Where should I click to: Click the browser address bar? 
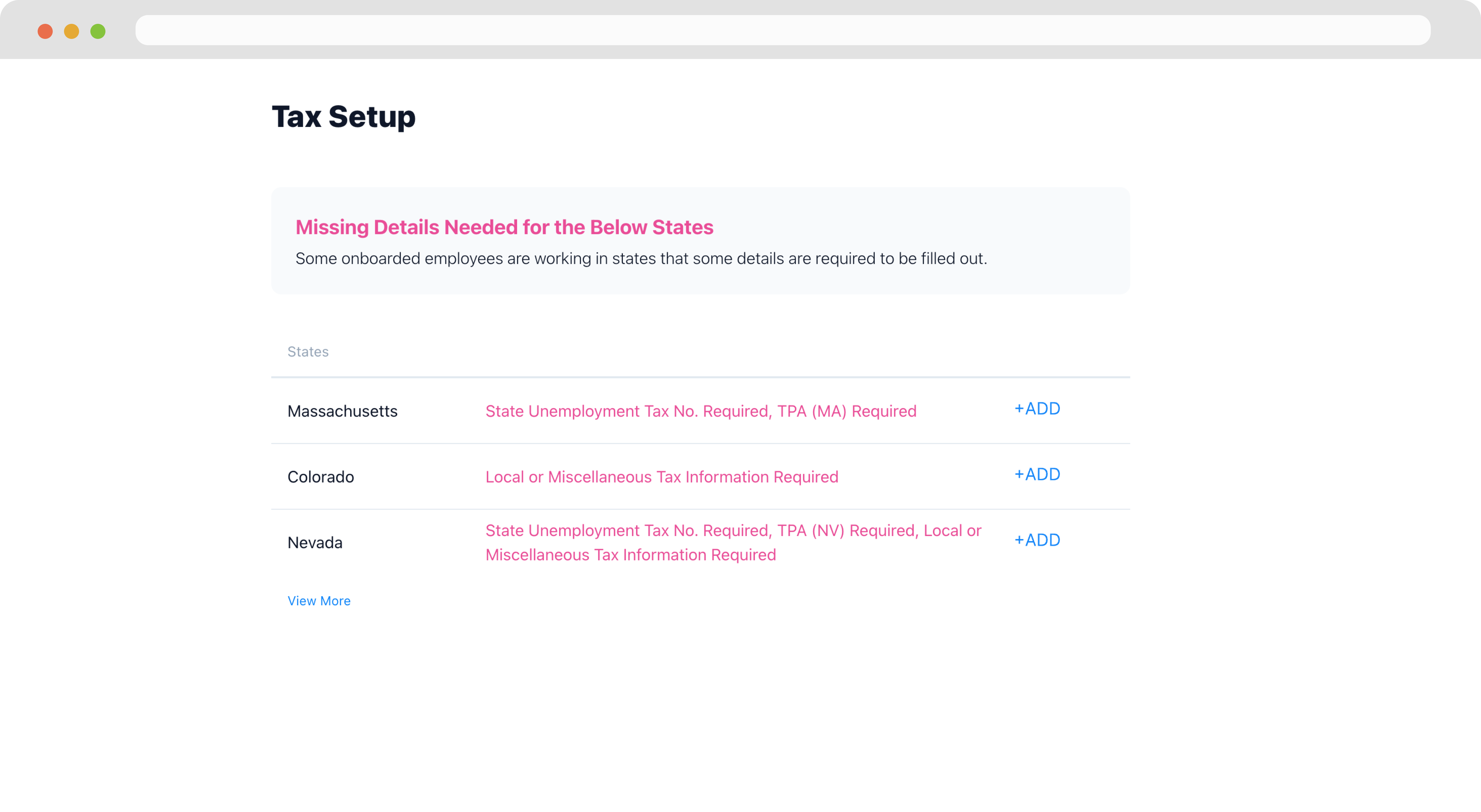(782, 30)
